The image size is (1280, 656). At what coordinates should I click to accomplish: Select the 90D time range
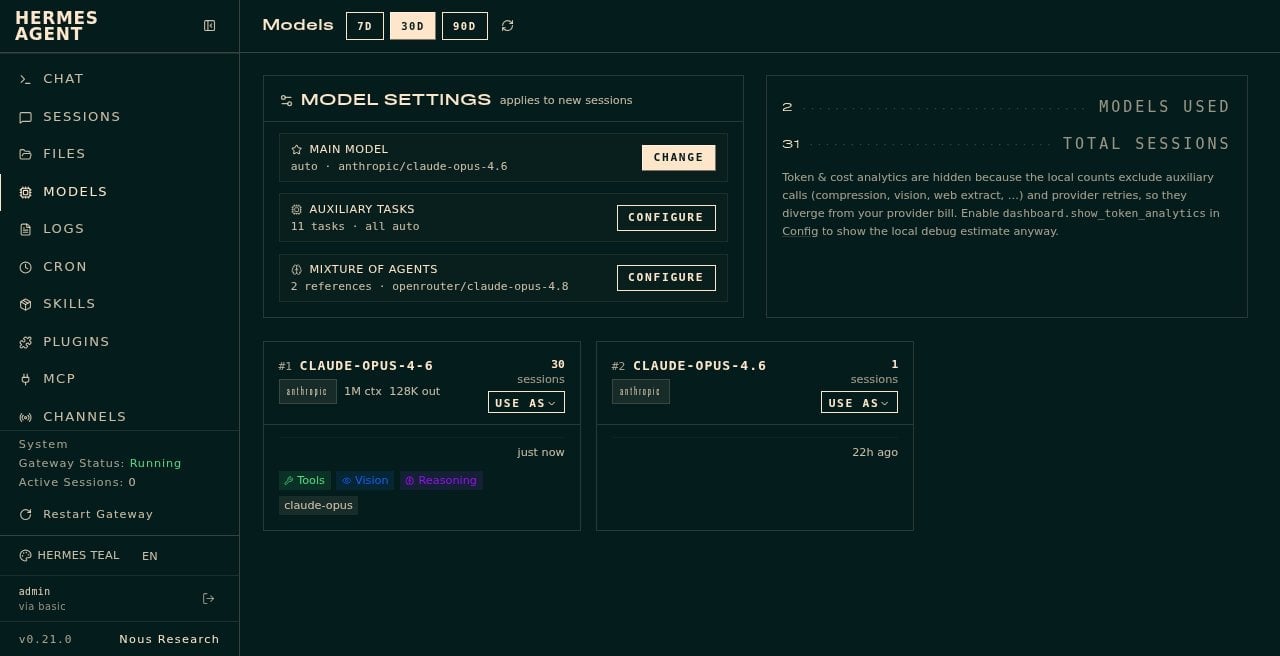pos(465,26)
